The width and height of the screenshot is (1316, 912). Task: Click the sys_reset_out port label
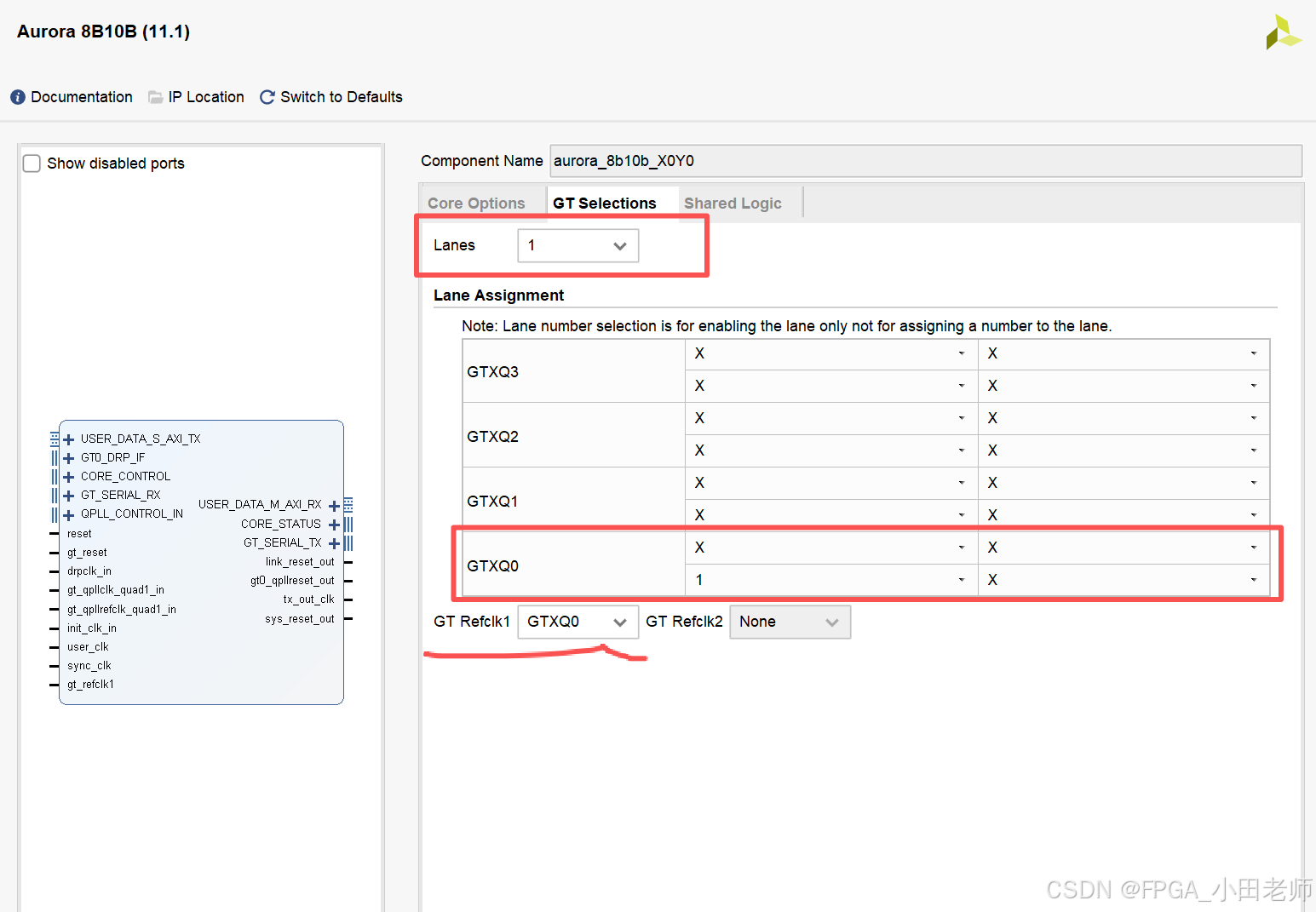click(x=300, y=619)
